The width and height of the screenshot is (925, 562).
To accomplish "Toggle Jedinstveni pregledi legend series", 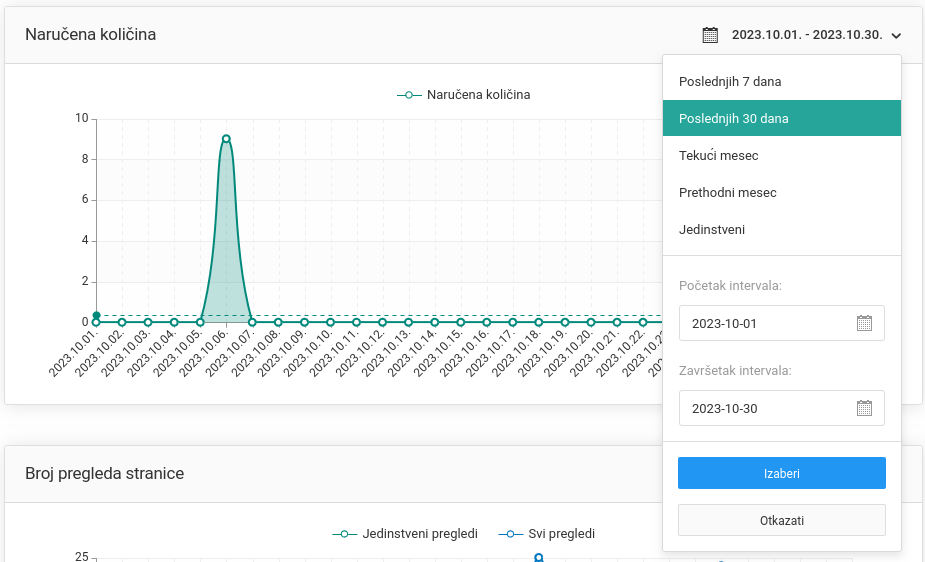I will click(405, 534).
